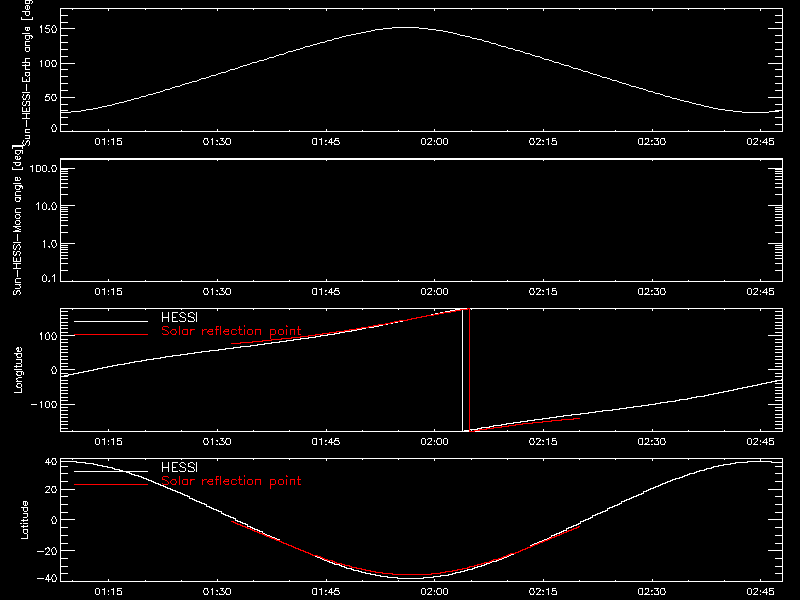Click the 1.0 tick on the Moon angle axis
Viewport: 800px width, 600px height.
(x=49, y=244)
